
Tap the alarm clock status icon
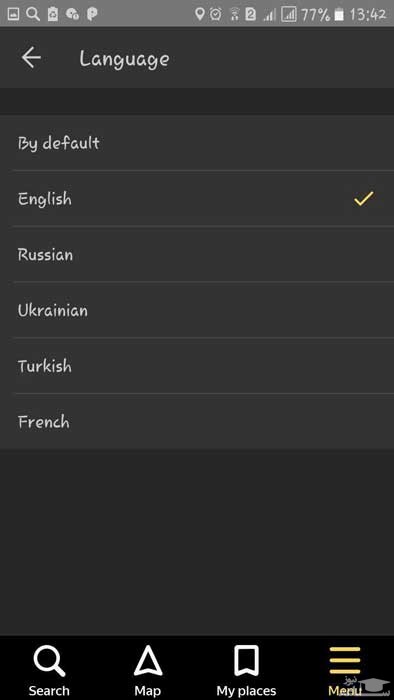point(216,14)
